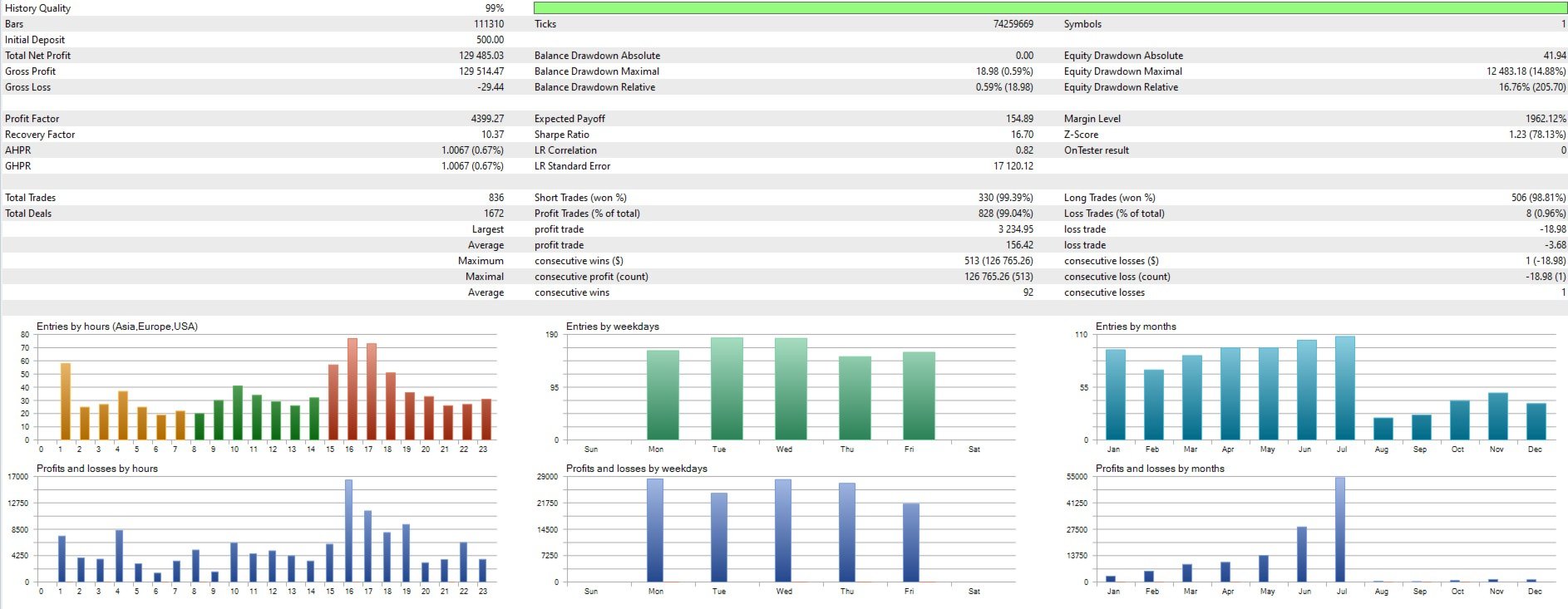Click the Margin Level value "1962.12%"
This screenshot has height=609, width=1568.
point(1546,119)
